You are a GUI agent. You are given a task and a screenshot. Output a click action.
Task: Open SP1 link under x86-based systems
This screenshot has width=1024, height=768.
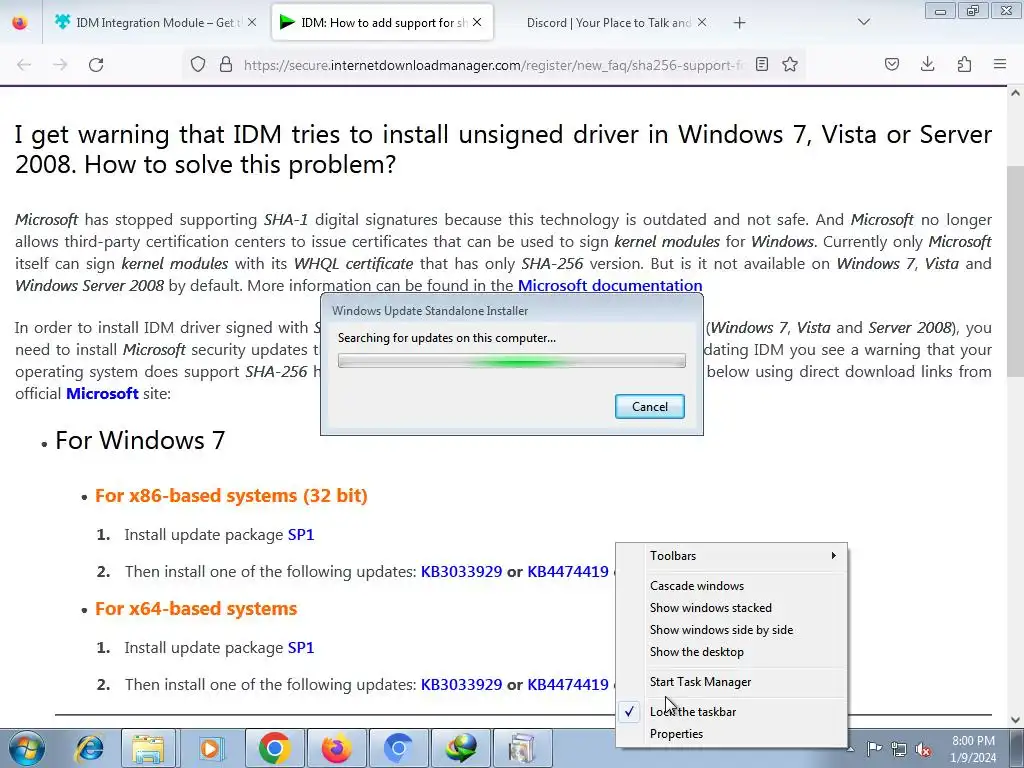[x=301, y=535]
